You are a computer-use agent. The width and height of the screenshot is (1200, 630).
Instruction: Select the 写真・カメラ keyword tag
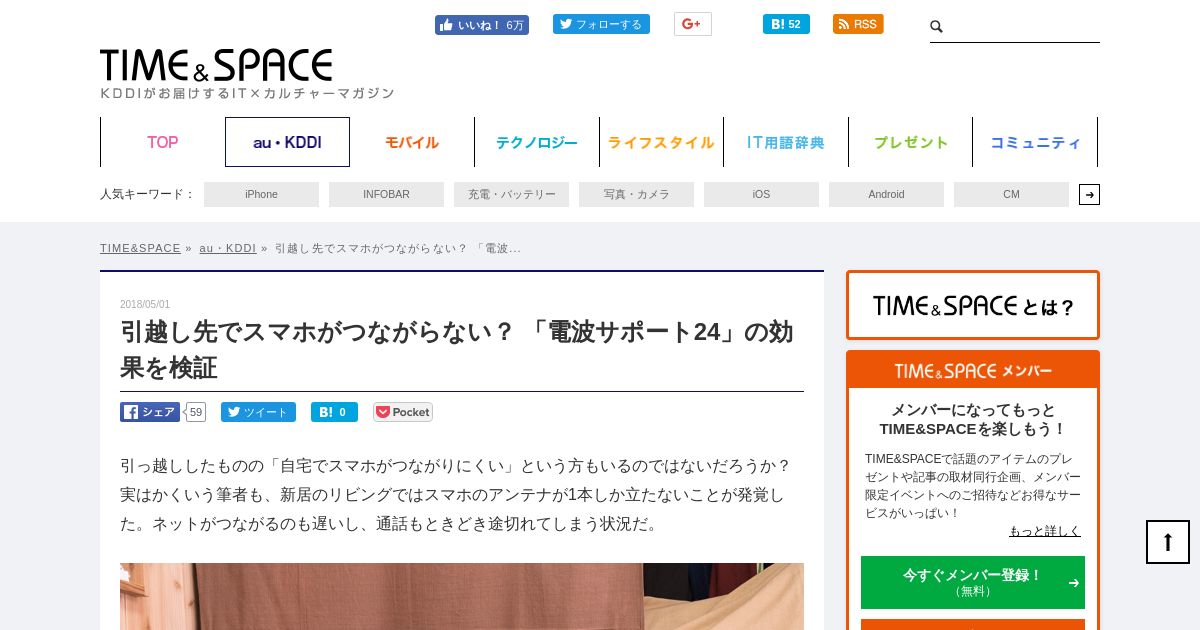coord(636,194)
